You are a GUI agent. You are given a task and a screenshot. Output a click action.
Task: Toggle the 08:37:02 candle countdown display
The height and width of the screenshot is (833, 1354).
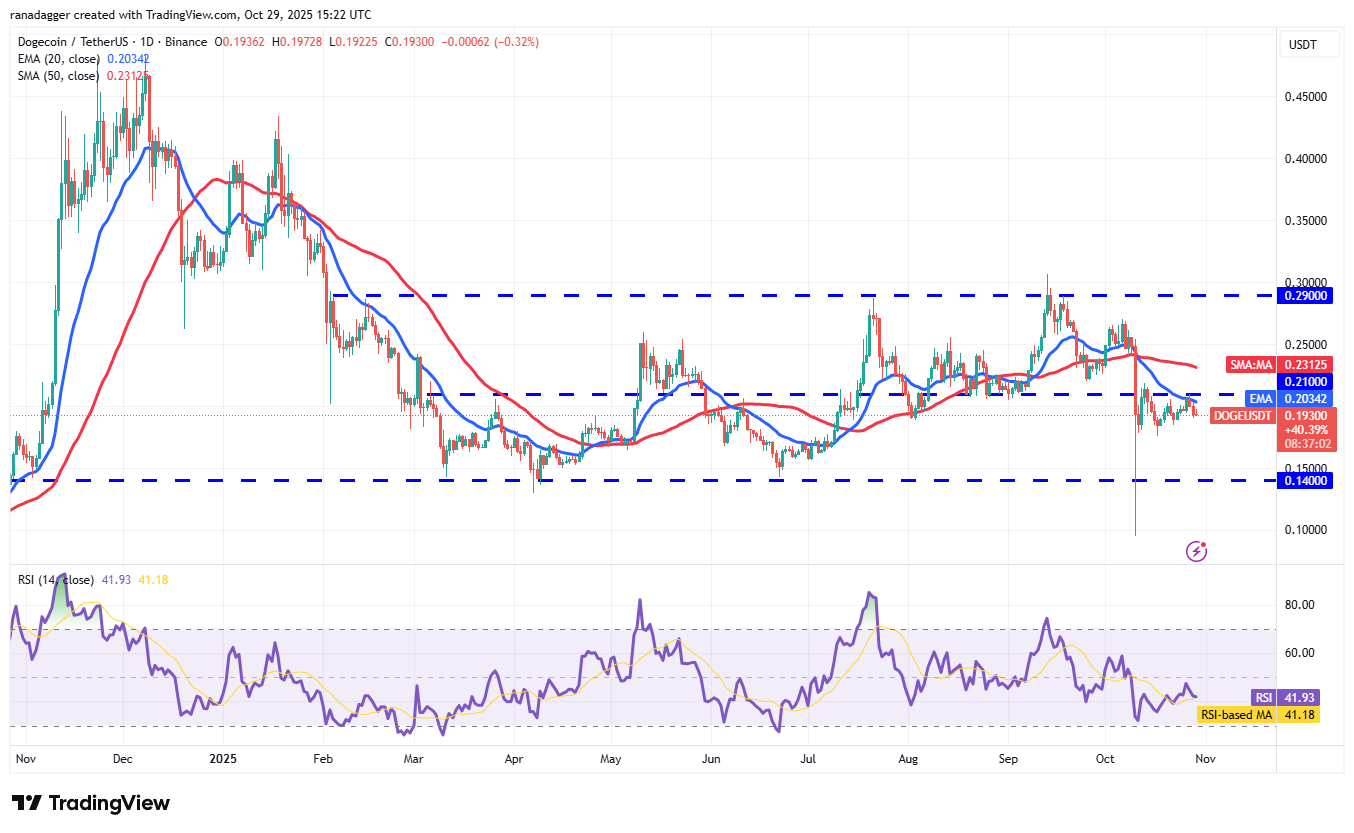click(1306, 441)
